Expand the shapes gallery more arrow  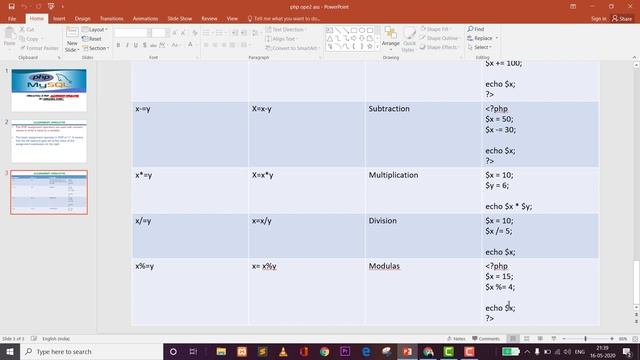[377, 47]
